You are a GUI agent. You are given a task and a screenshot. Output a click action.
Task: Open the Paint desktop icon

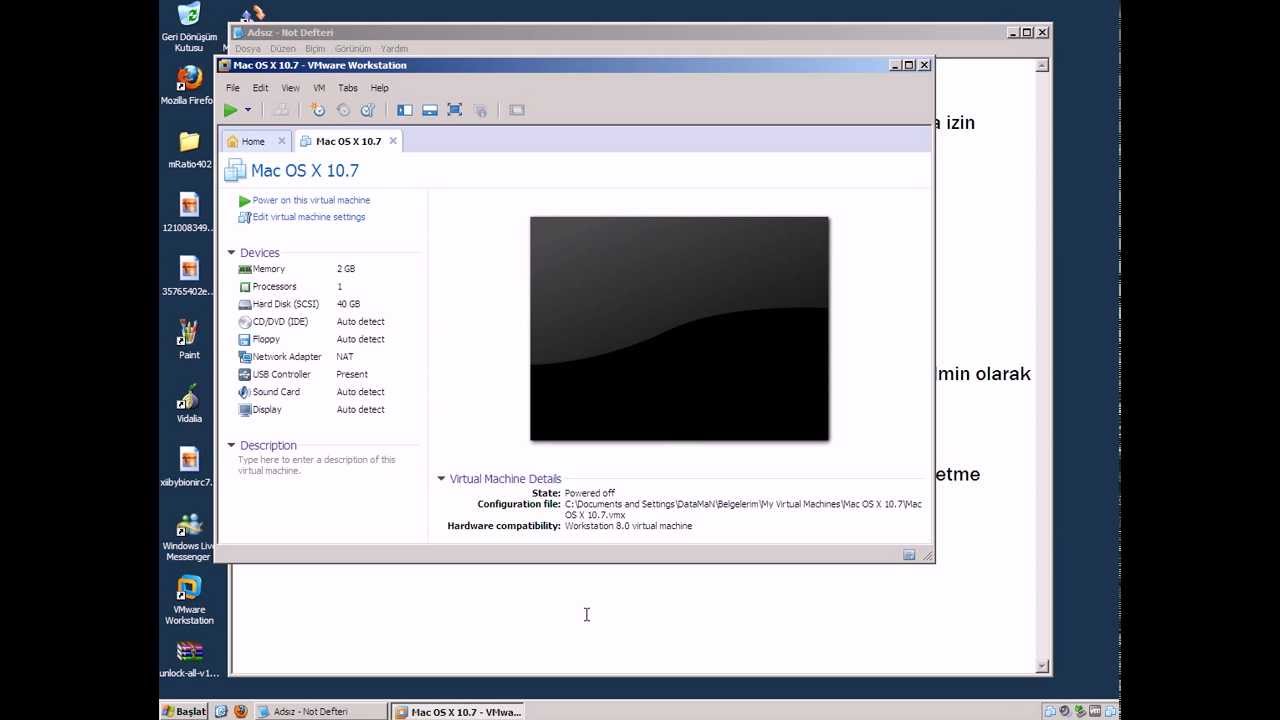point(189,340)
